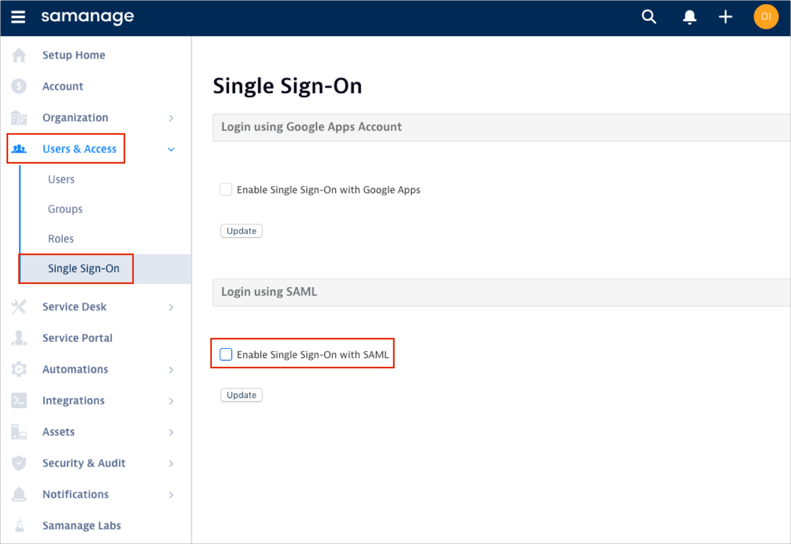This screenshot has height=544, width=791.
Task: Enable Single Sign-On with Google Apps checkbox
Action: click(226, 189)
